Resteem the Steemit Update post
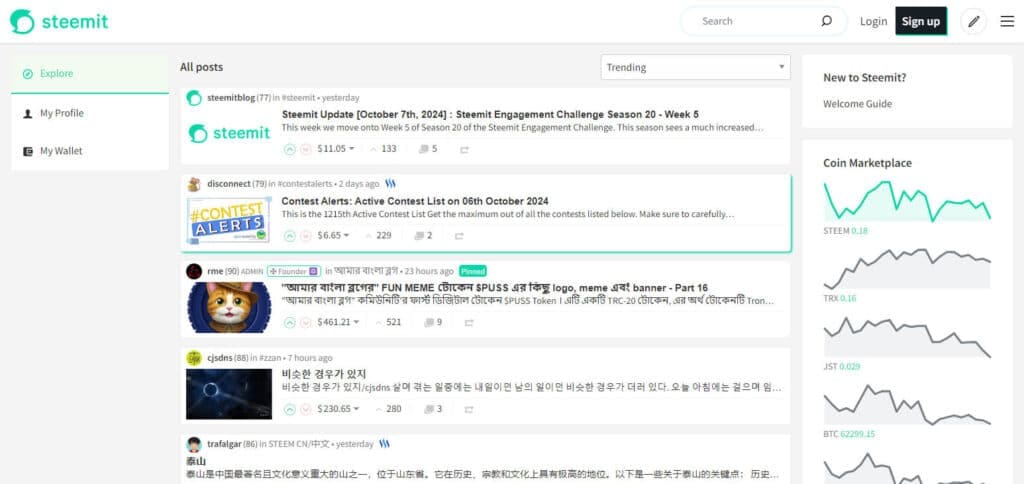Viewport: 1024px width, 484px height. (x=464, y=150)
